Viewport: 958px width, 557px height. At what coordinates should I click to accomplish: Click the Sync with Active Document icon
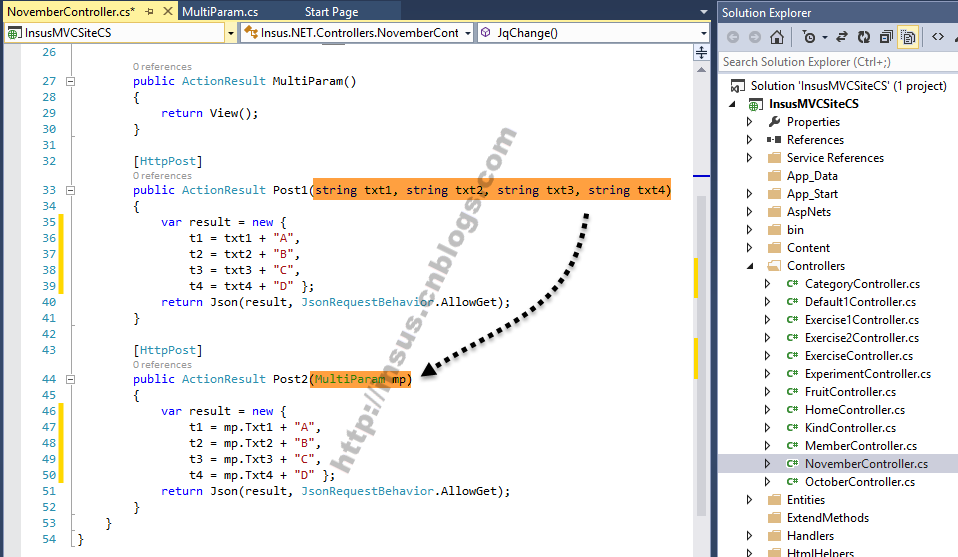pos(842,37)
